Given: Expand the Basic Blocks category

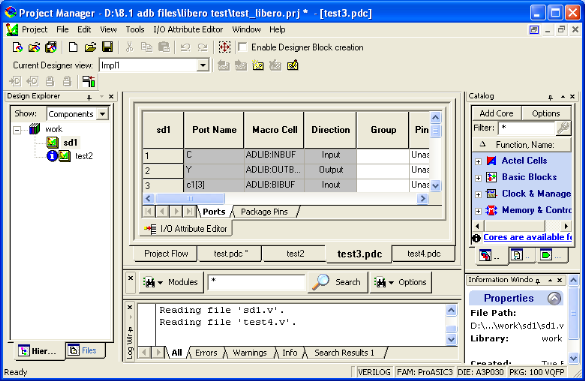Looking at the screenshot, I should [x=478, y=178].
